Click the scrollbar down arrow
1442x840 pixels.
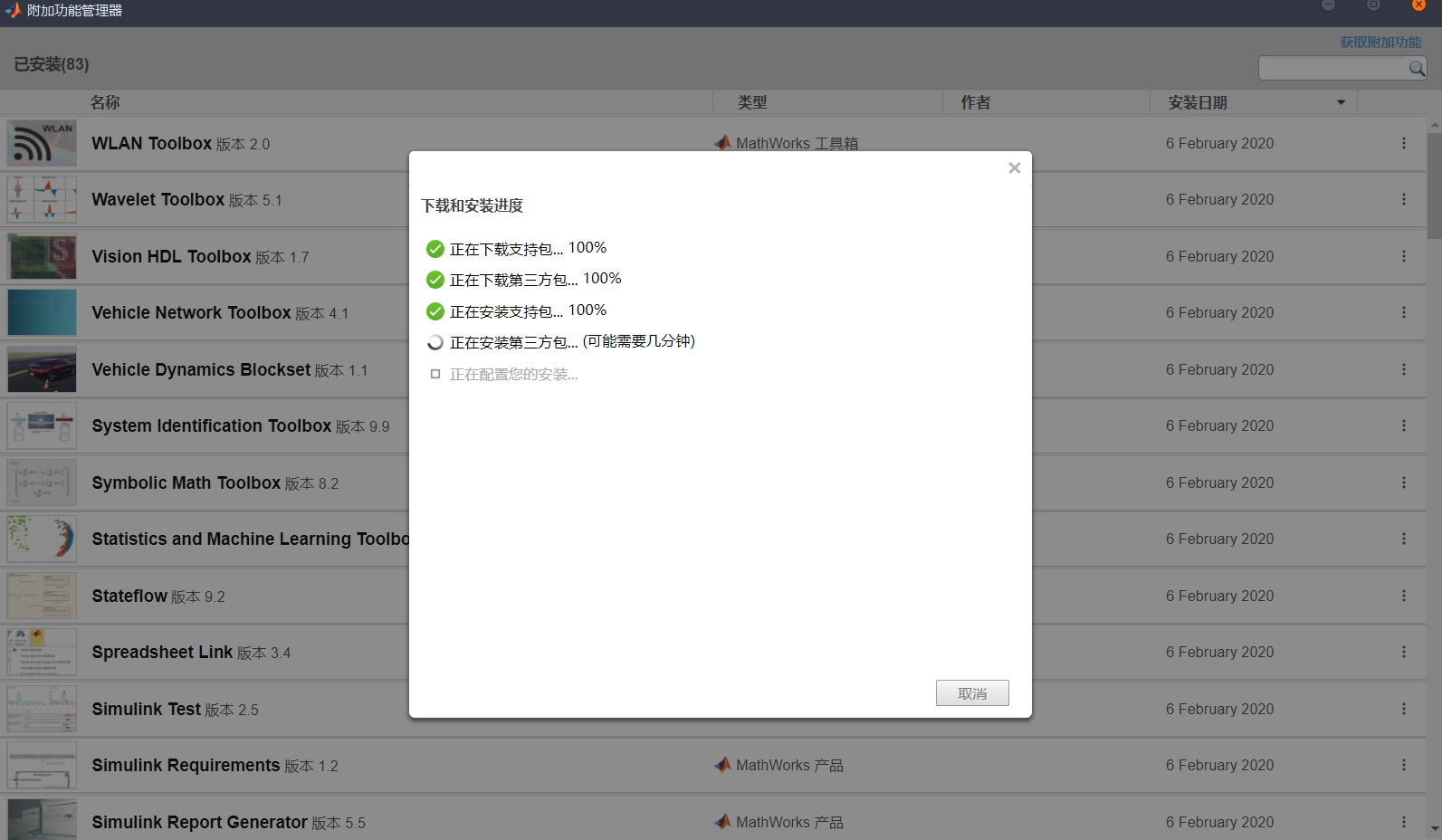click(1435, 829)
